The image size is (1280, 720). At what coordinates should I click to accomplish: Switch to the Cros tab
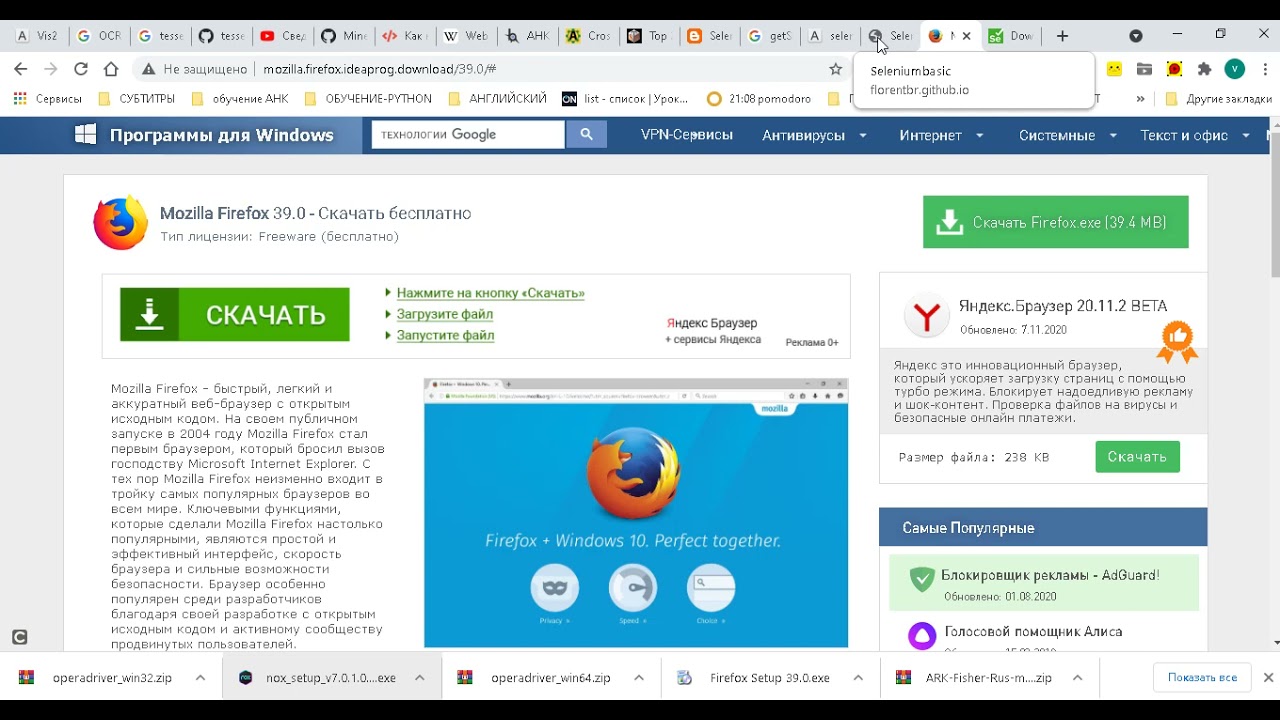click(588, 36)
